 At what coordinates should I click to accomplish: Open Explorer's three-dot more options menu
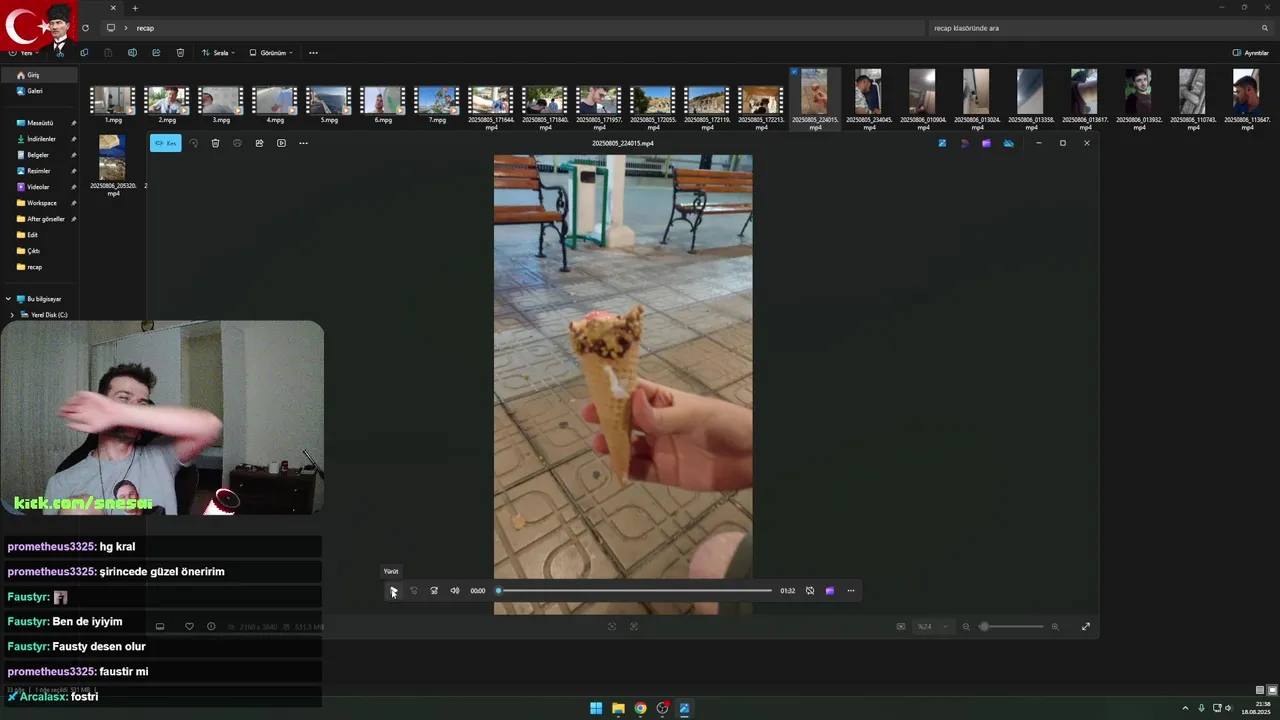tap(313, 53)
